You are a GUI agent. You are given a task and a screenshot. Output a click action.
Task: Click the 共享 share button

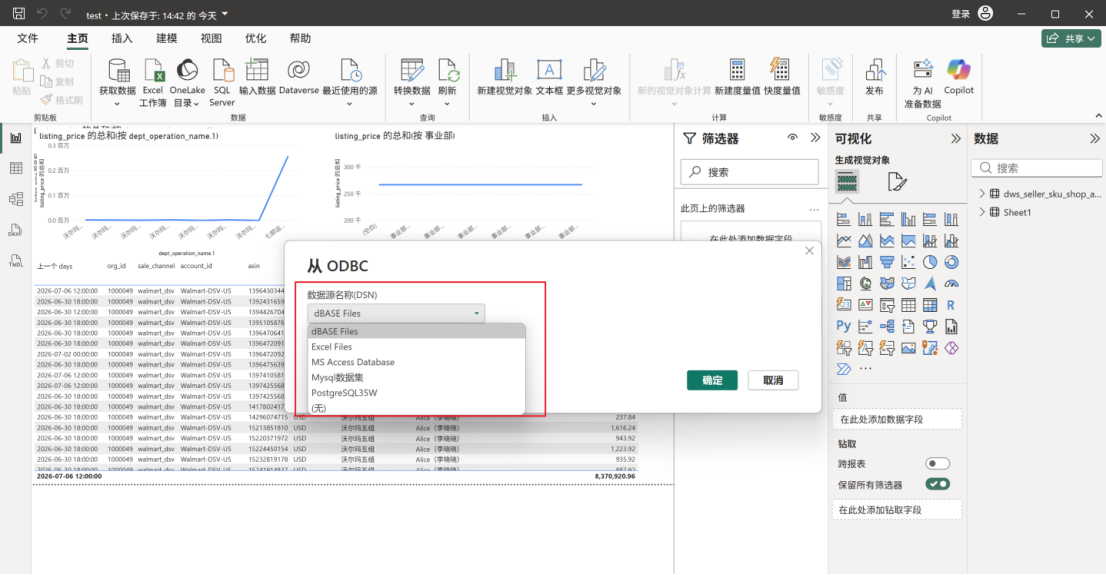pyautogui.click(x=1071, y=38)
